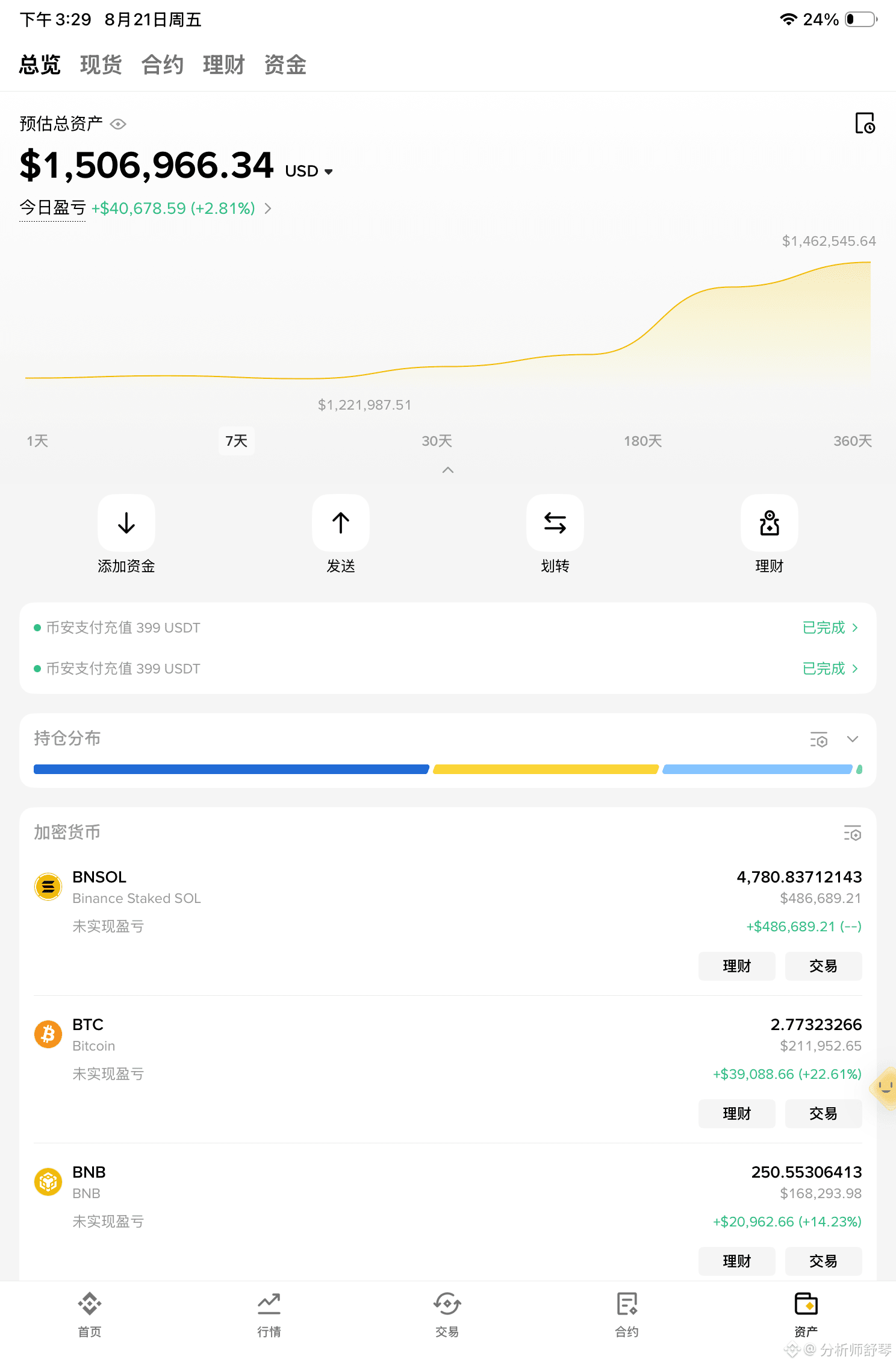The width and height of the screenshot is (896, 1365).
Task: Click 交易 button in BNB row
Action: 824,1261
